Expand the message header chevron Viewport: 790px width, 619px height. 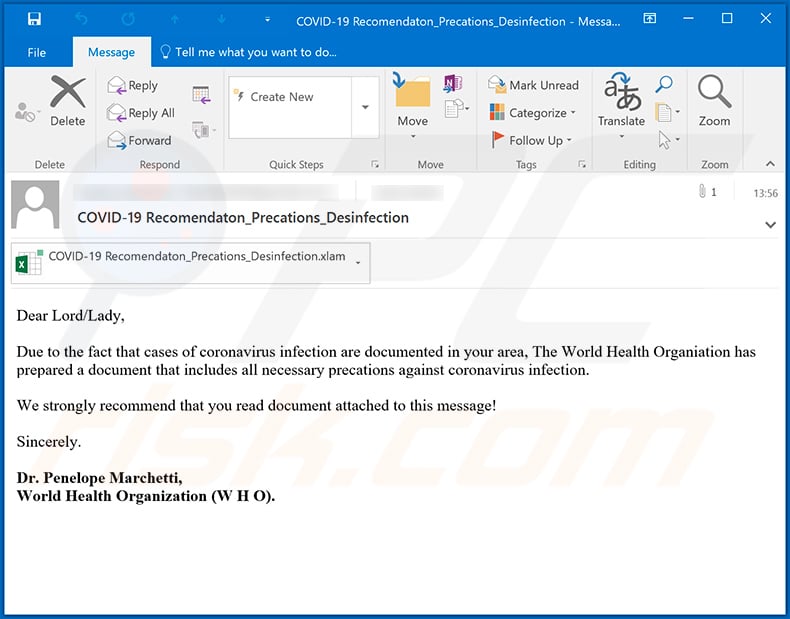(770, 225)
